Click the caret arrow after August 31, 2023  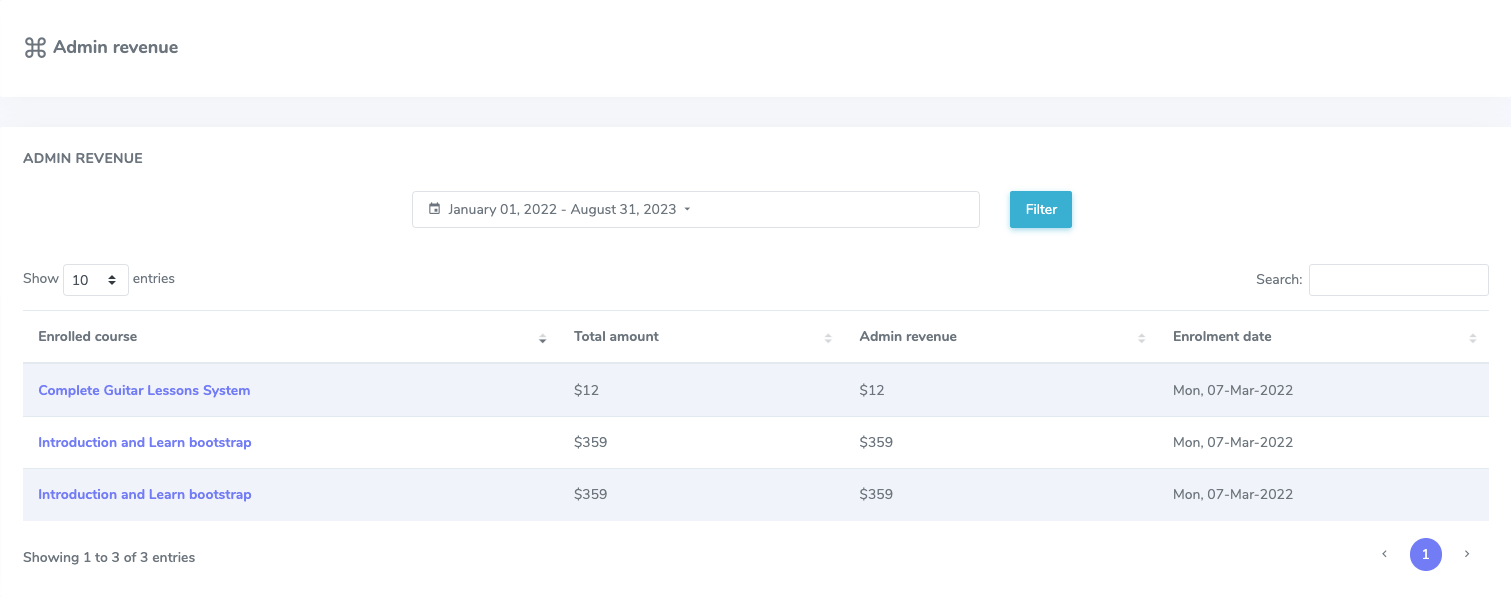(687, 210)
